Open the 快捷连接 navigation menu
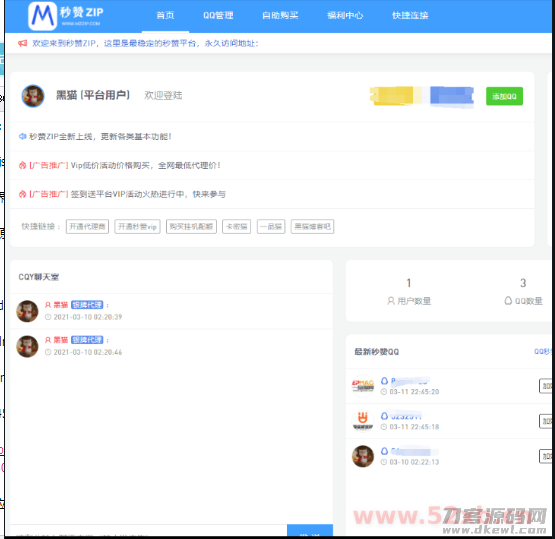Viewport: 555px width, 539px height. [410, 15]
